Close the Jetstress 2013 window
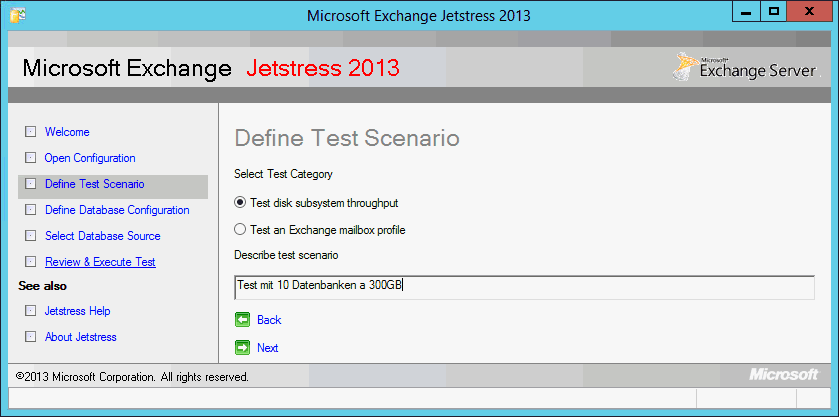The height and width of the screenshot is (417, 839). 810,12
